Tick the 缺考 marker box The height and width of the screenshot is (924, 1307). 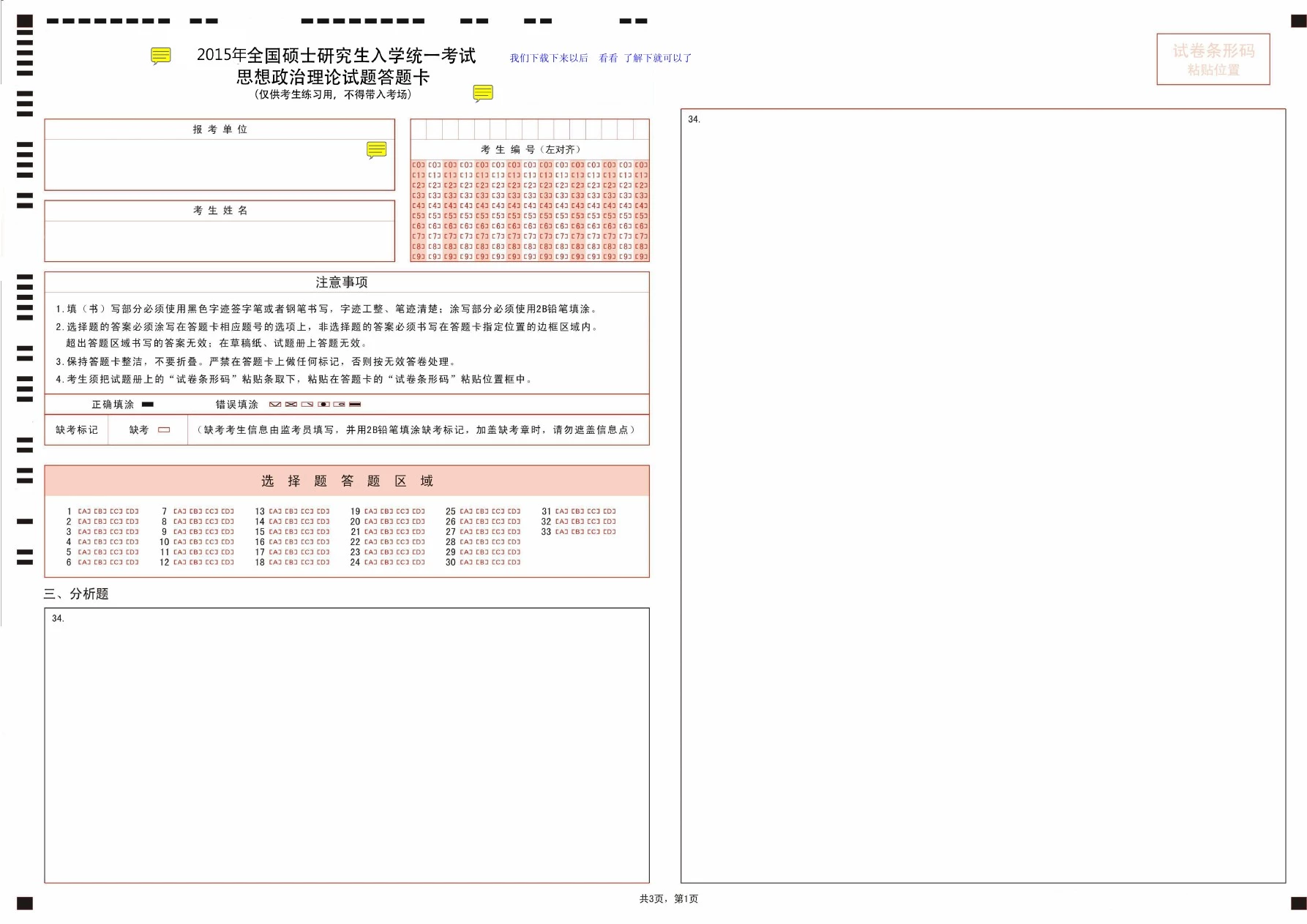(164, 430)
